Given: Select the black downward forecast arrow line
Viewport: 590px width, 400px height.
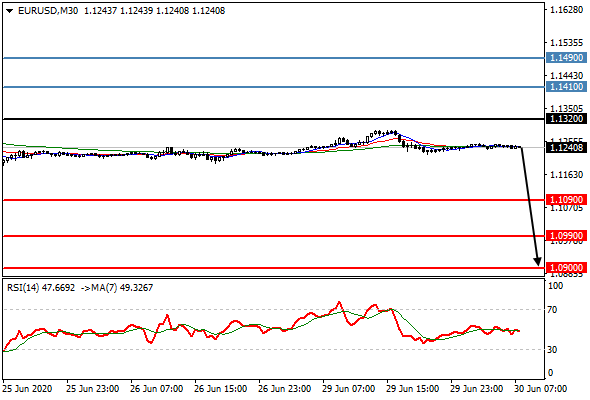Looking at the screenshot, I should pyautogui.click(x=529, y=204).
